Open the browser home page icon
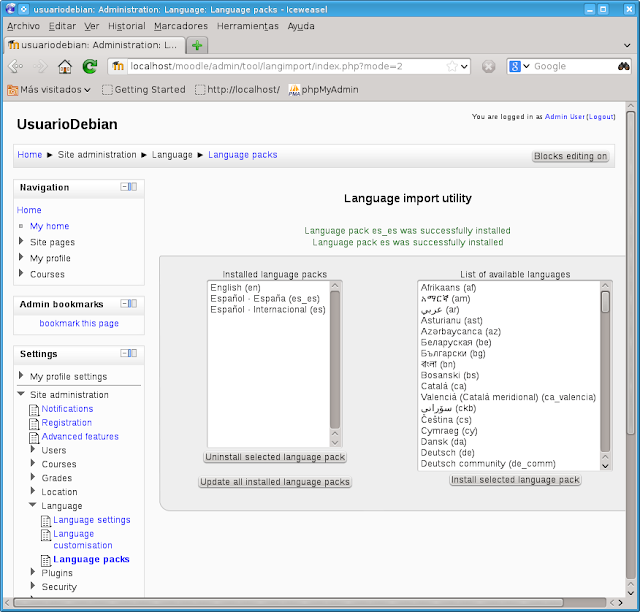Image resolution: width=640 pixels, height=612 pixels. pyautogui.click(x=64, y=66)
